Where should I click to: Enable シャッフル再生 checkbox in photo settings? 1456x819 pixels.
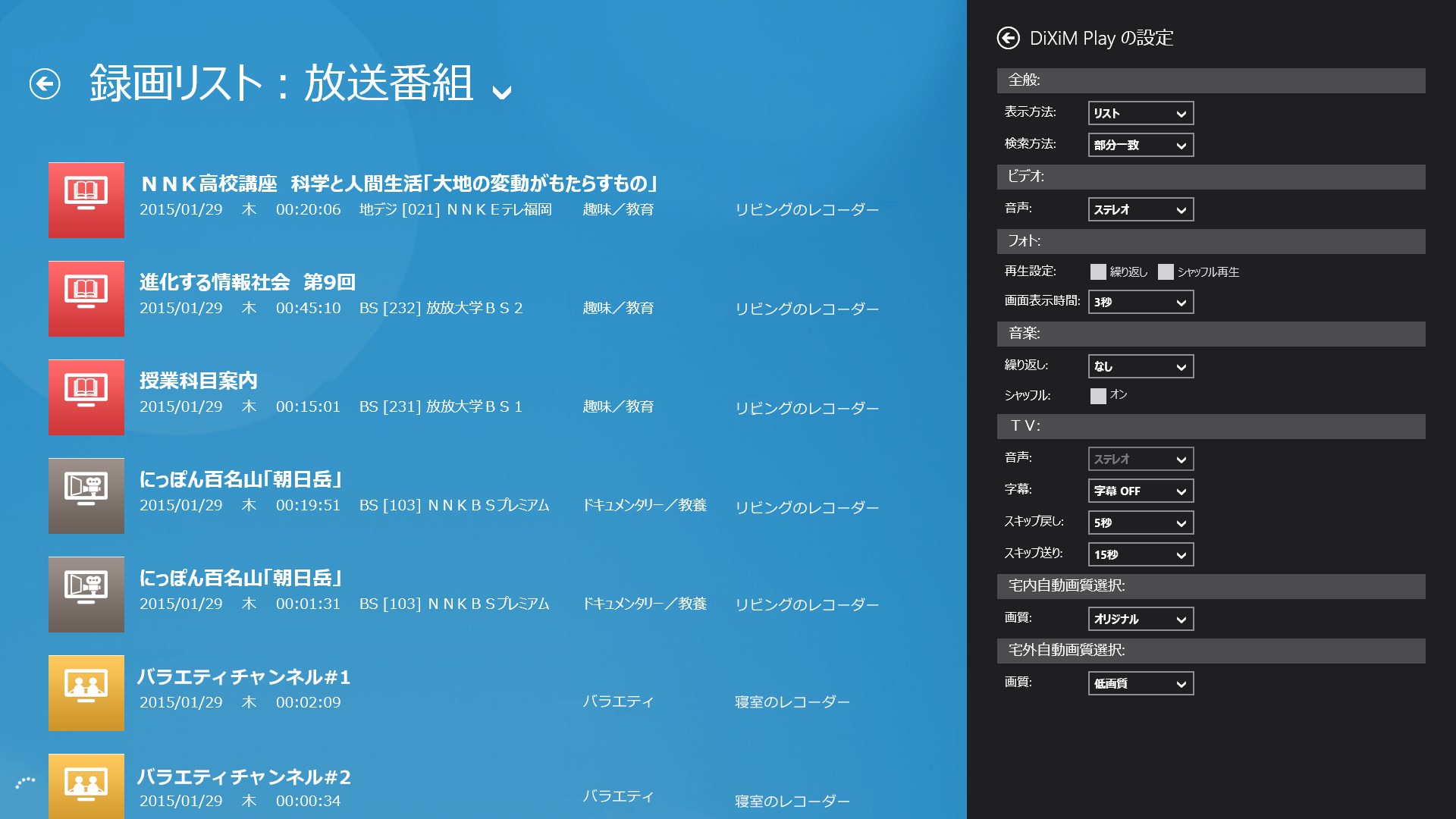[1166, 271]
